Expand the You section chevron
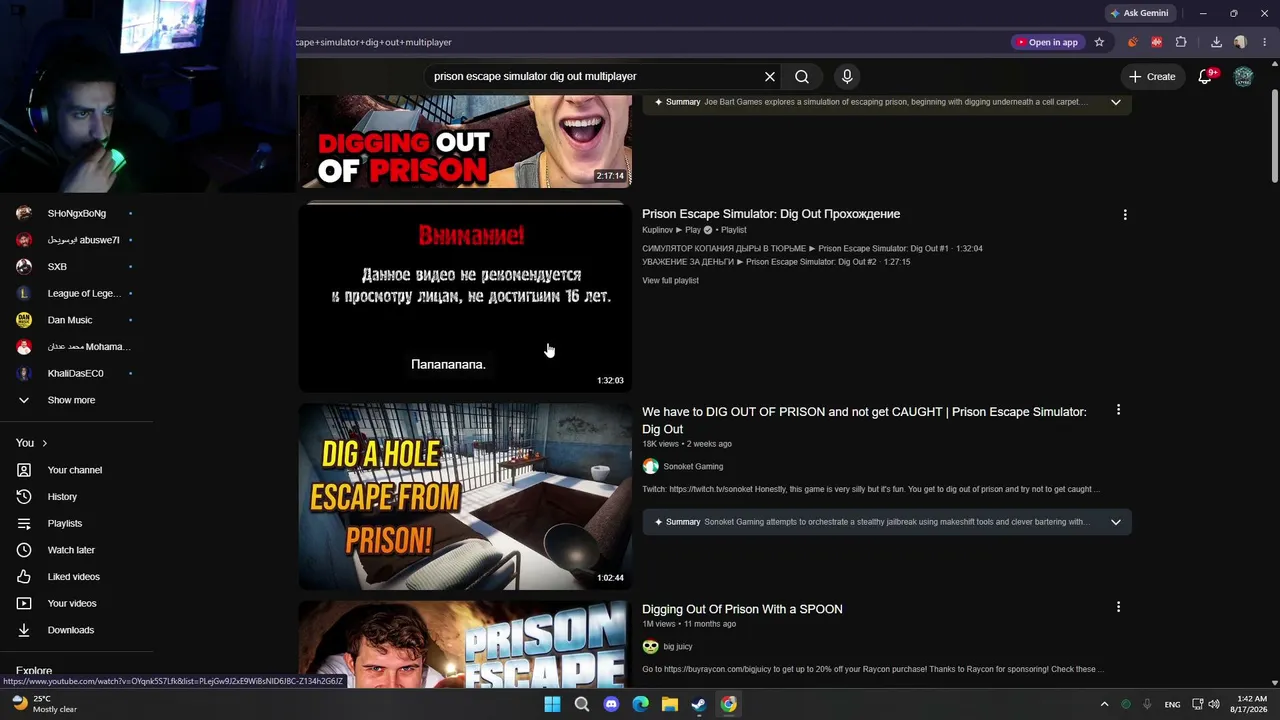Image resolution: width=1280 pixels, height=720 pixels. point(44,443)
